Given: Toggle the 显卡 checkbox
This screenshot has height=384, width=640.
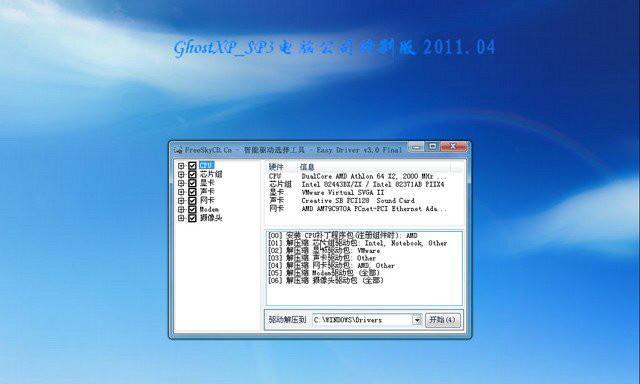Looking at the screenshot, I should pyautogui.click(x=192, y=183).
